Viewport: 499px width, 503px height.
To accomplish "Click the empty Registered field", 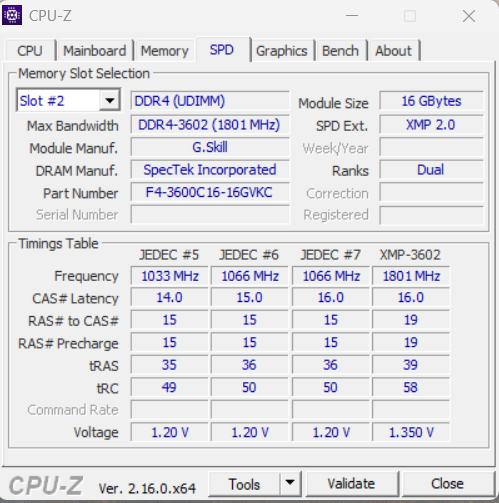I will [431, 215].
